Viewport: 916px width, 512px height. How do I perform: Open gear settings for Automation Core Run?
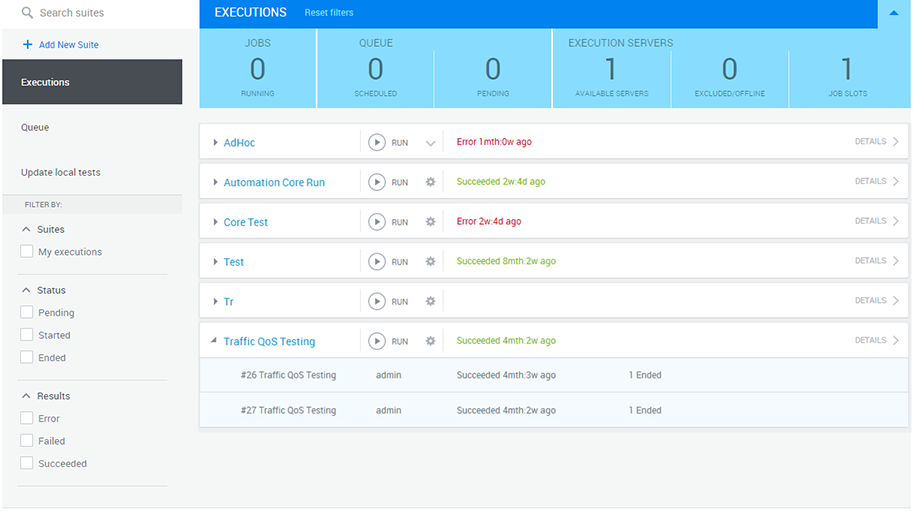click(x=431, y=182)
